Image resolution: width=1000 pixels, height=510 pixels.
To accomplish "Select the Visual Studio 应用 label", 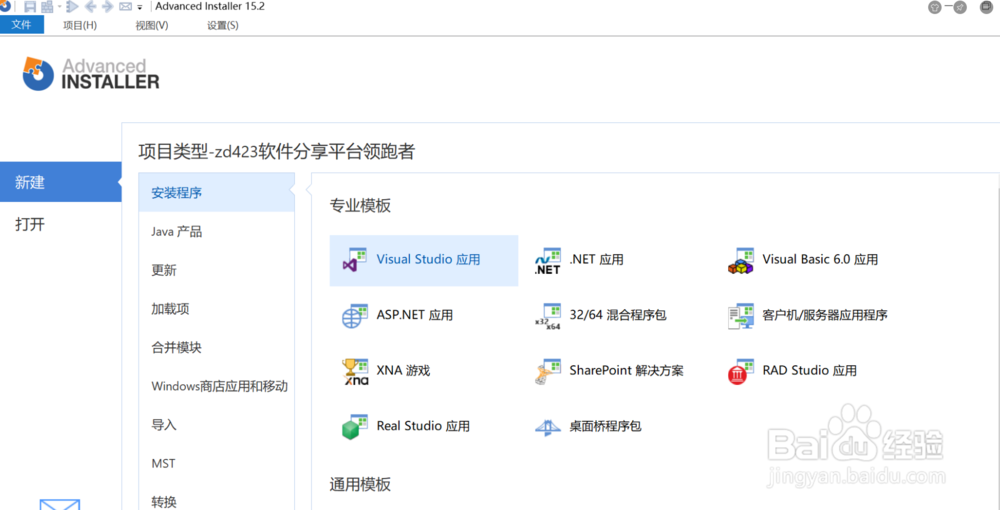I will pos(429,259).
